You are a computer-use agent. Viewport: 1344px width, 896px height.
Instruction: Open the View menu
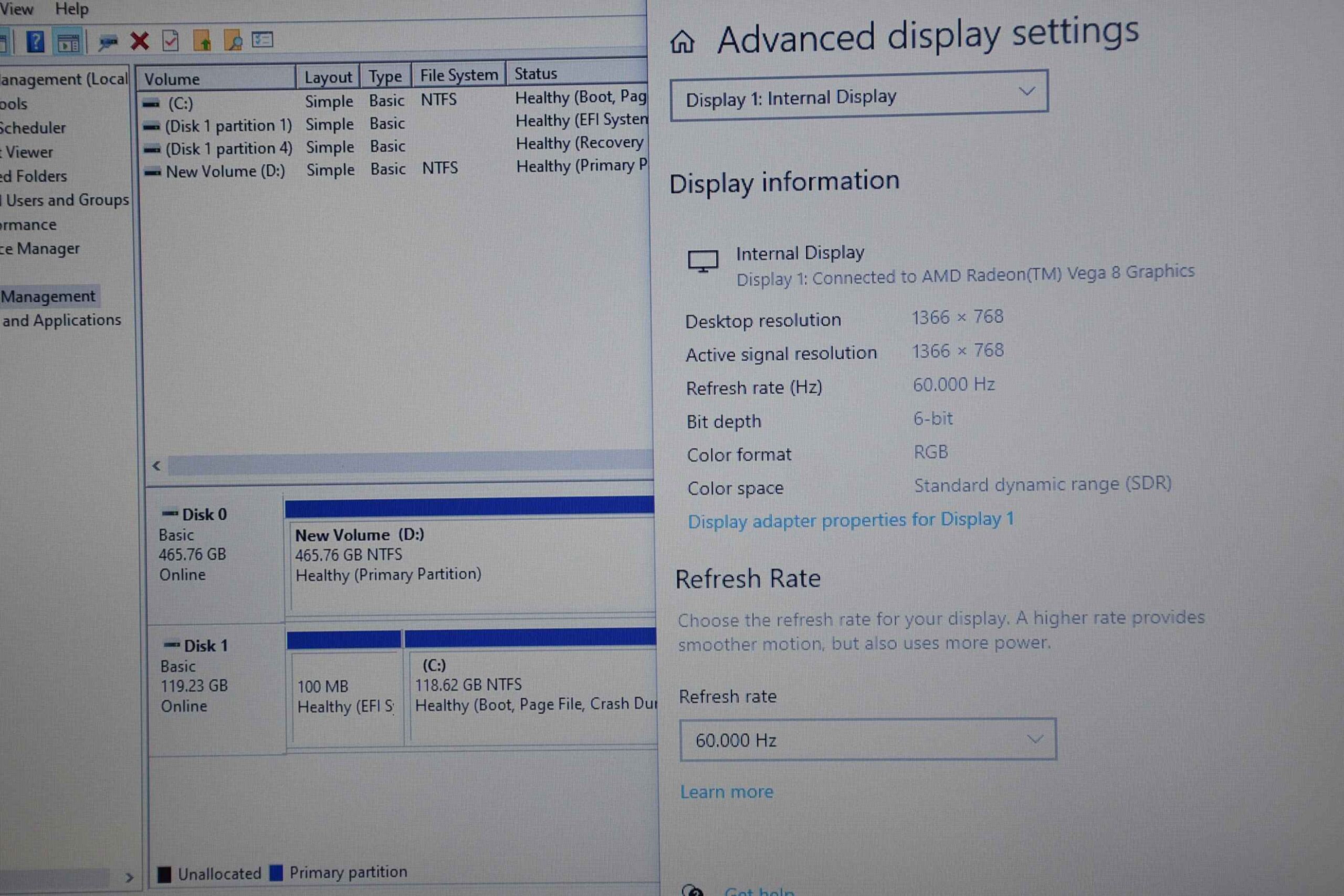pos(16,8)
